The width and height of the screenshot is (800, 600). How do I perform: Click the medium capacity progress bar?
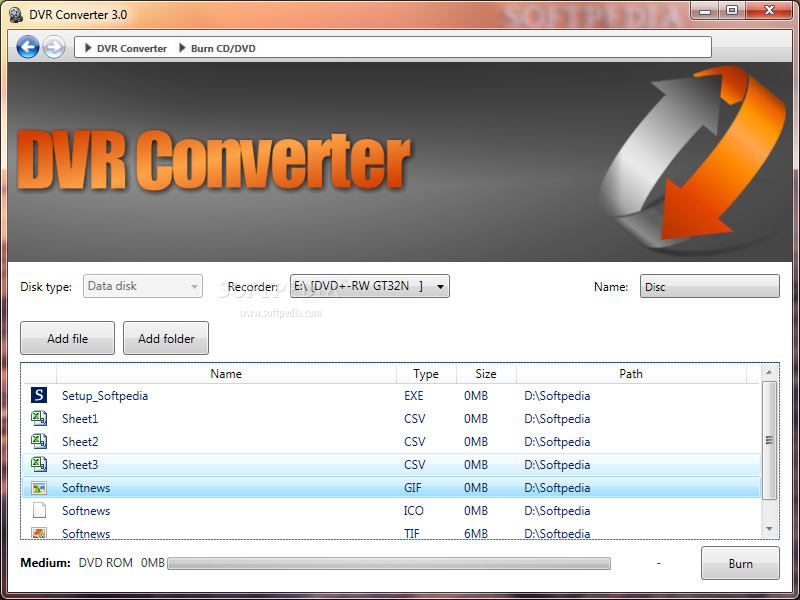(x=389, y=563)
